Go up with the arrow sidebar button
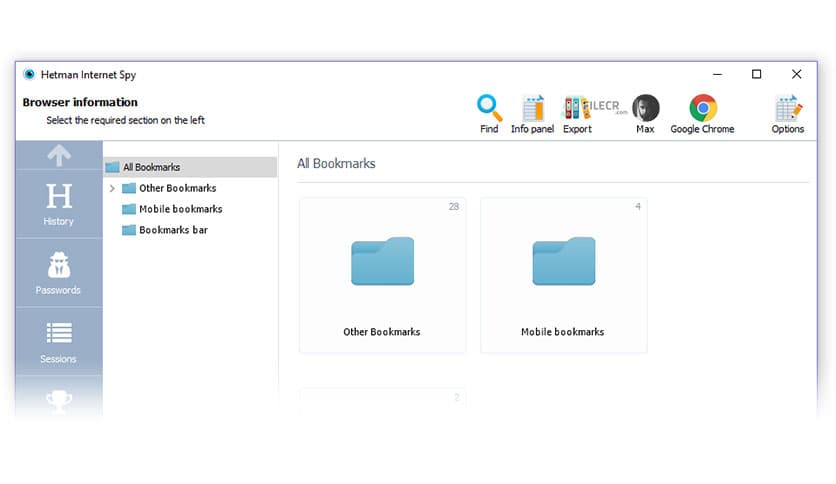Viewport: 836px width, 484px height. point(59,155)
